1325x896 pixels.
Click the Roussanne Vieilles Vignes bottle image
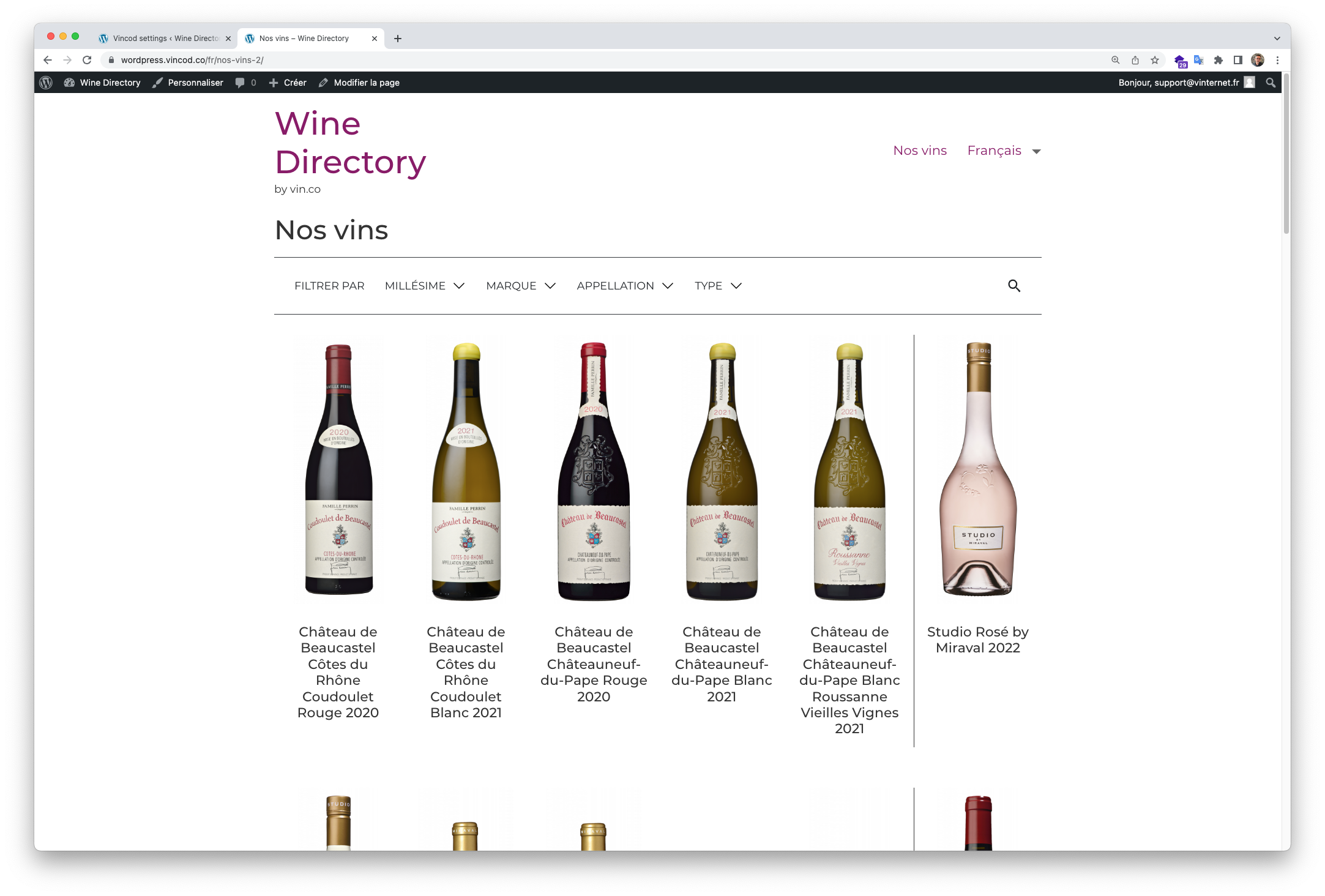(849, 471)
